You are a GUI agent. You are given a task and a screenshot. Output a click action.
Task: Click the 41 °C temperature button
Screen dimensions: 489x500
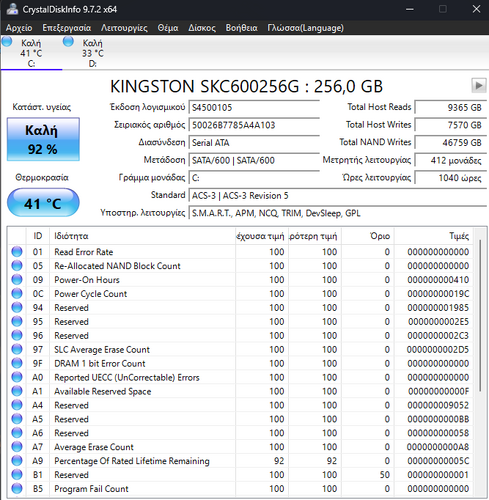[x=43, y=203]
